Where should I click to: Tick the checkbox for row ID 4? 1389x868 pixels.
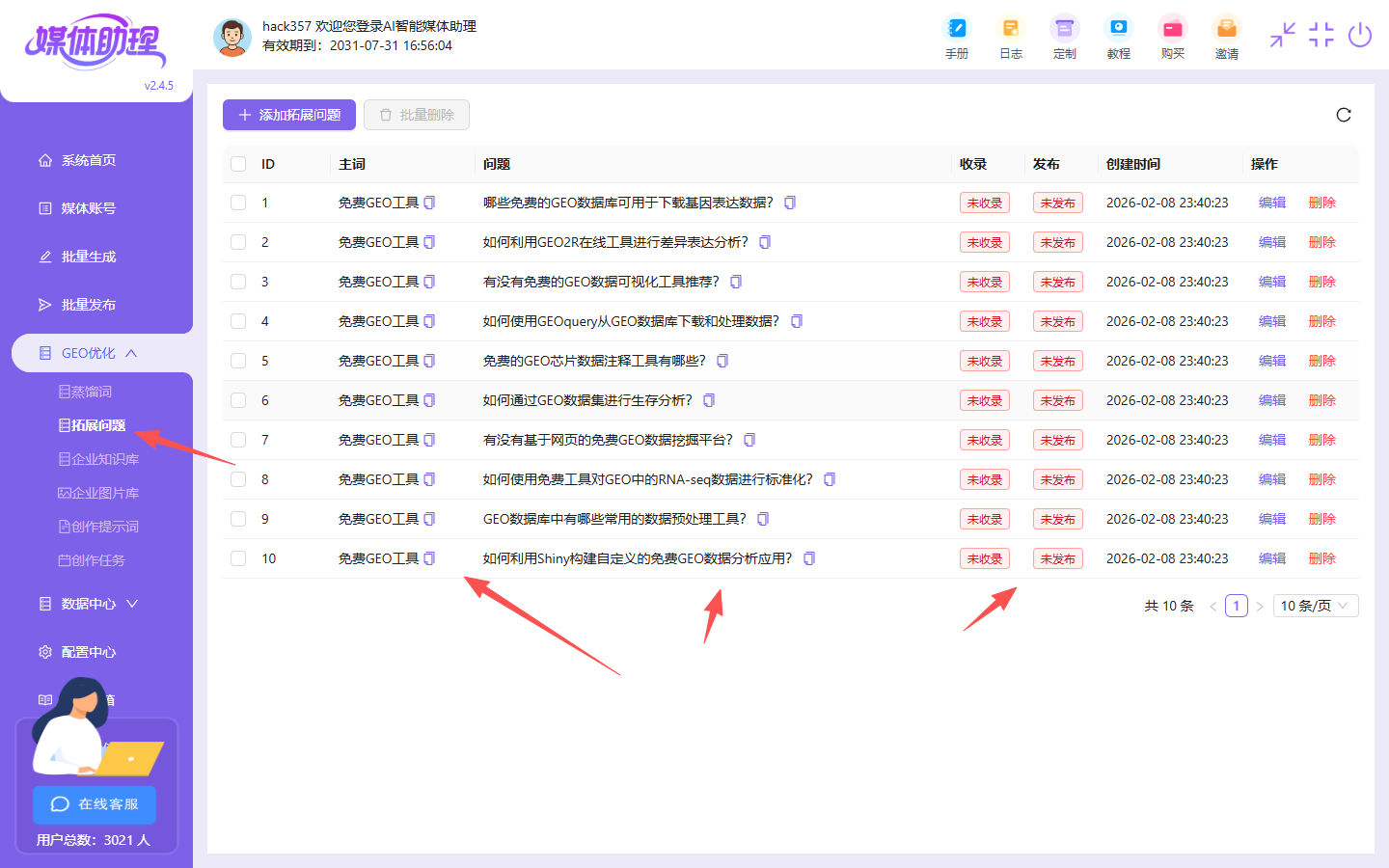click(x=238, y=321)
